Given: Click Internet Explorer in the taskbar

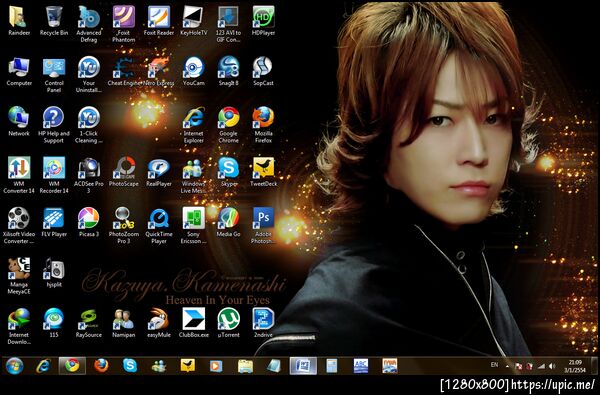Looking at the screenshot, I should [43, 366].
